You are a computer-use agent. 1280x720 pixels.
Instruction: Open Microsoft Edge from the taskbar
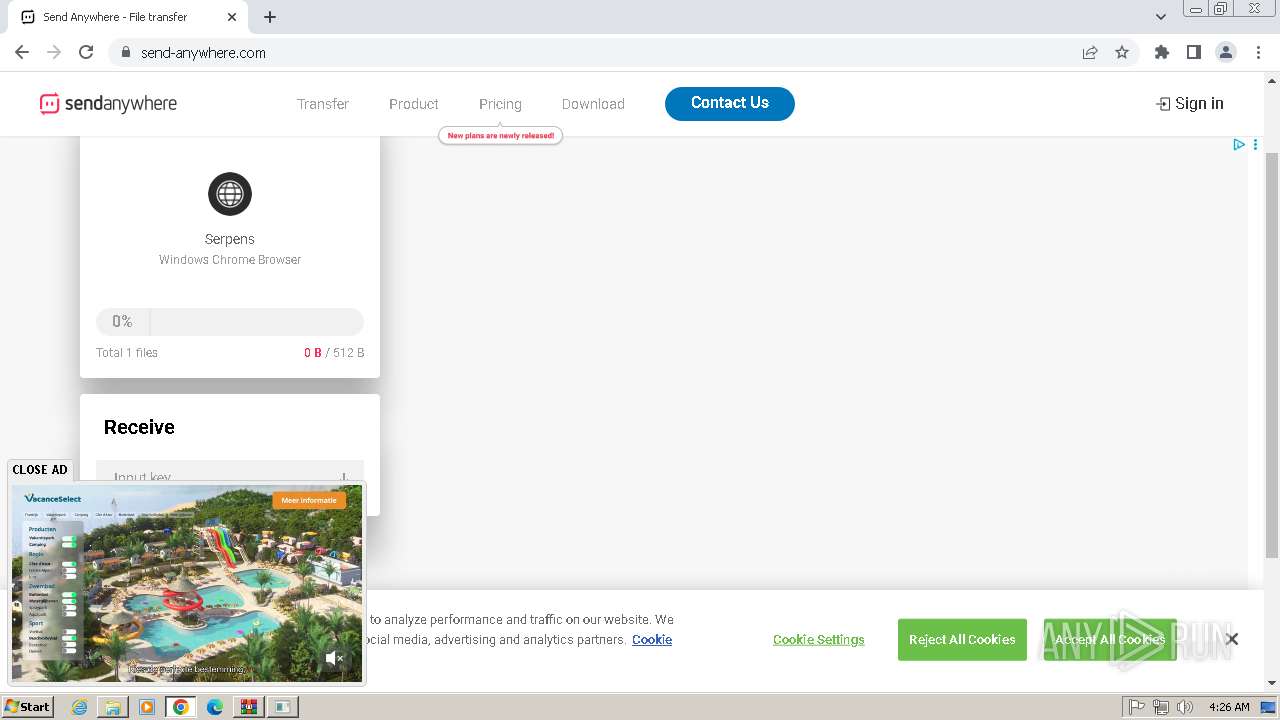215,707
